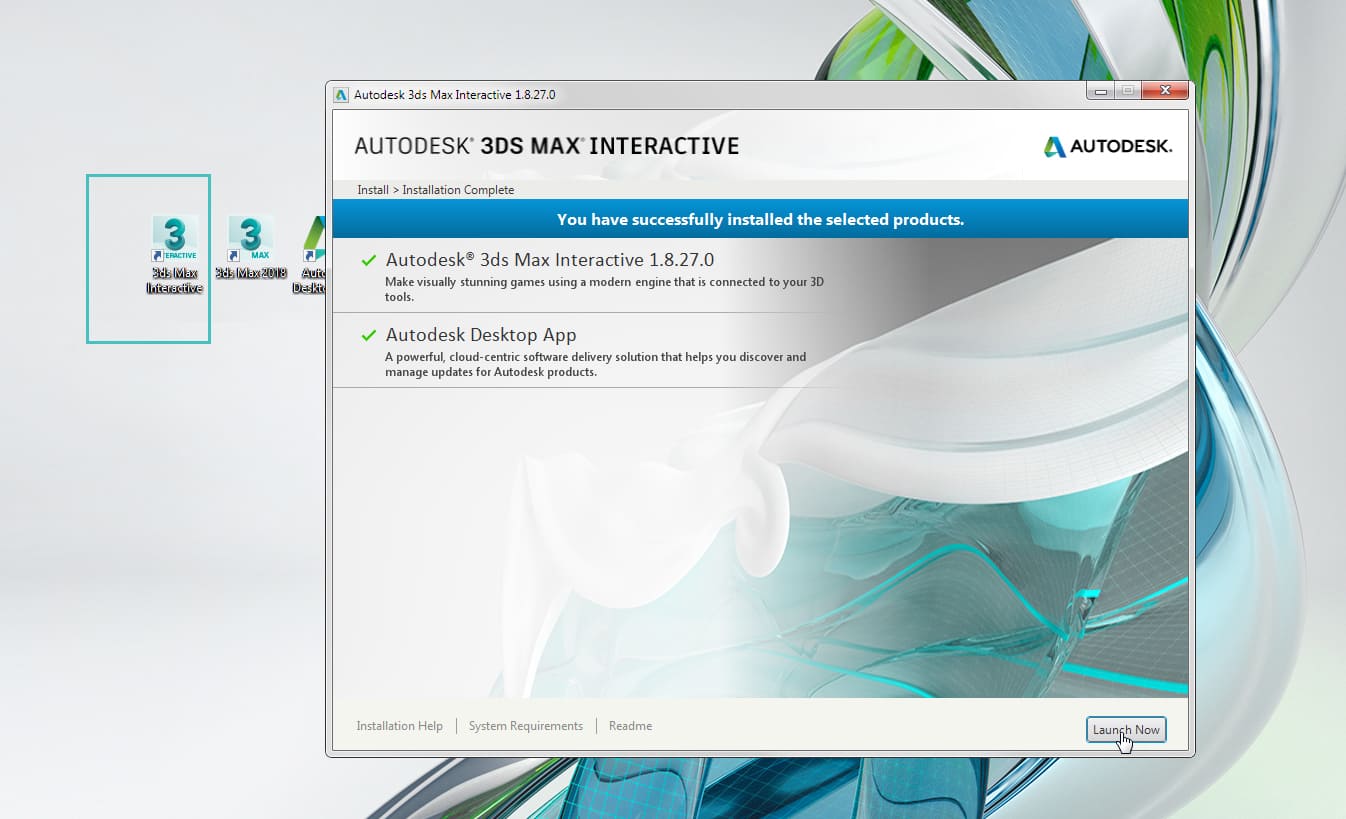
Task: Open the Readme link
Action: (630, 726)
